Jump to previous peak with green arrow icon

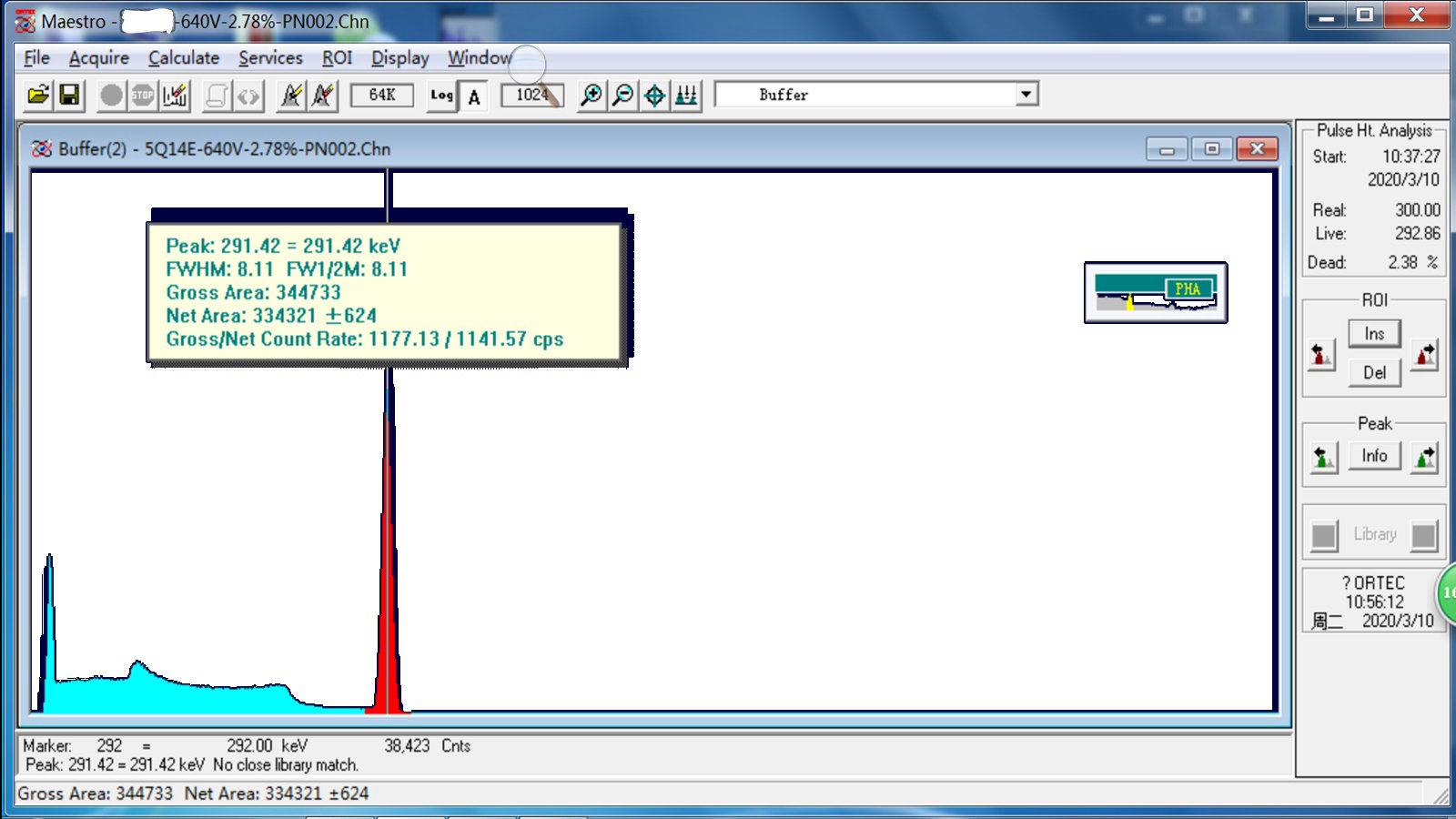[x=1323, y=457]
